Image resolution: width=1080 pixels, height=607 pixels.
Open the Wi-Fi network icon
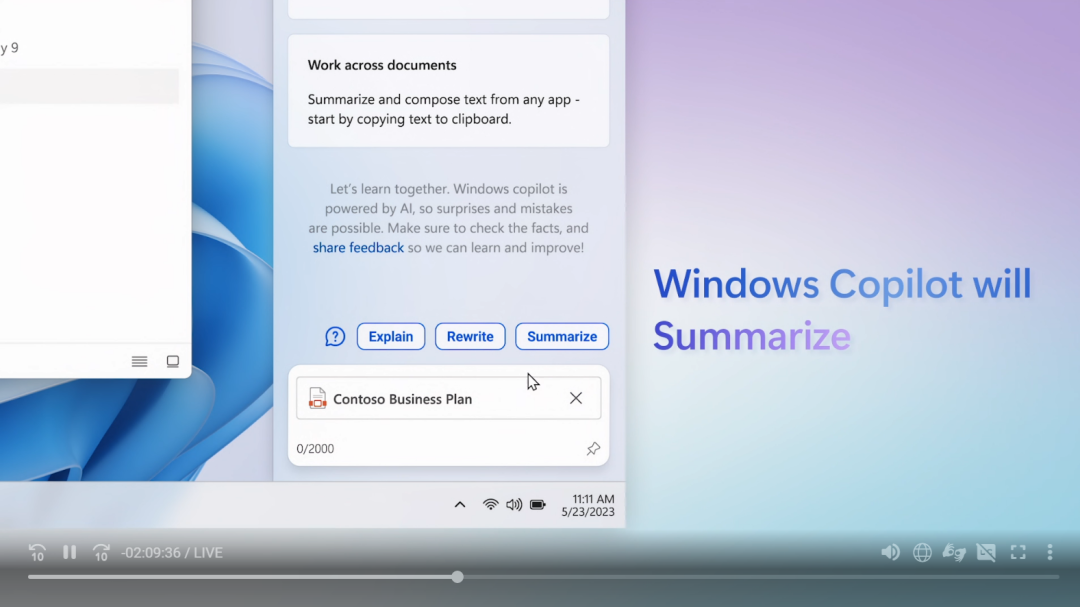tap(490, 505)
